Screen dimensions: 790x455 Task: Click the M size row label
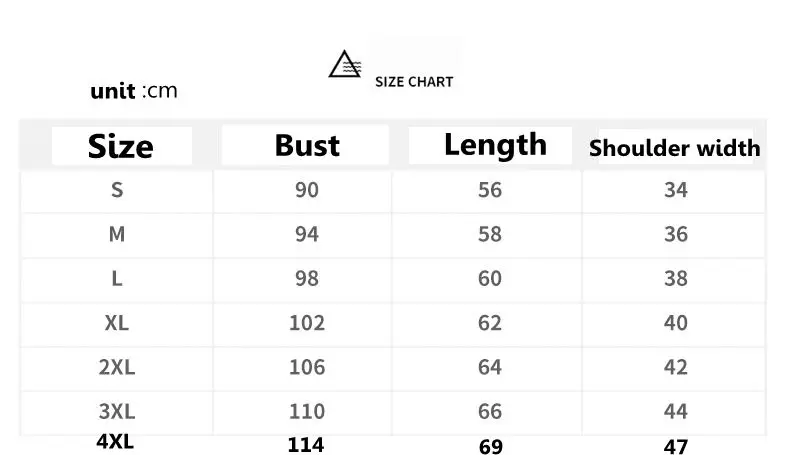[x=117, y=234]
